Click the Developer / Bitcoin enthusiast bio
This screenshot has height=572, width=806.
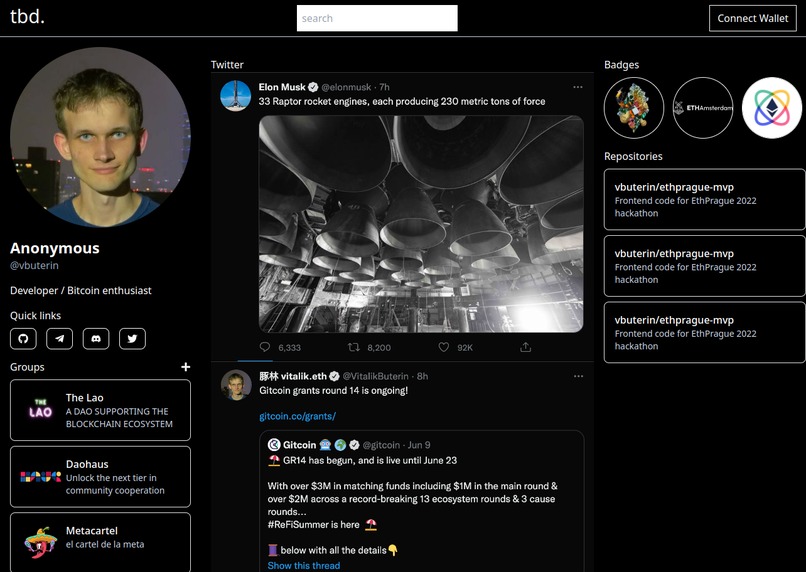81,290
